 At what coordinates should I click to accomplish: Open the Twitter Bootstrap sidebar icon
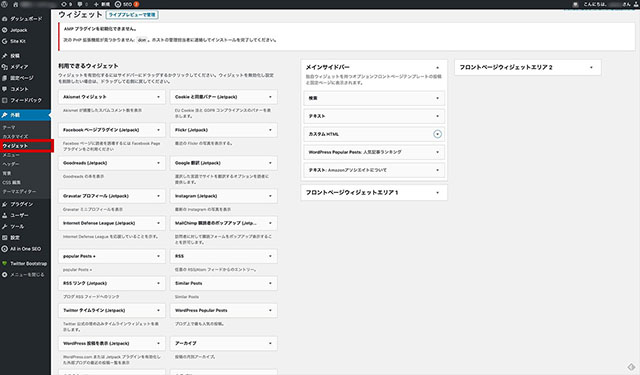(x=4, y=264)
